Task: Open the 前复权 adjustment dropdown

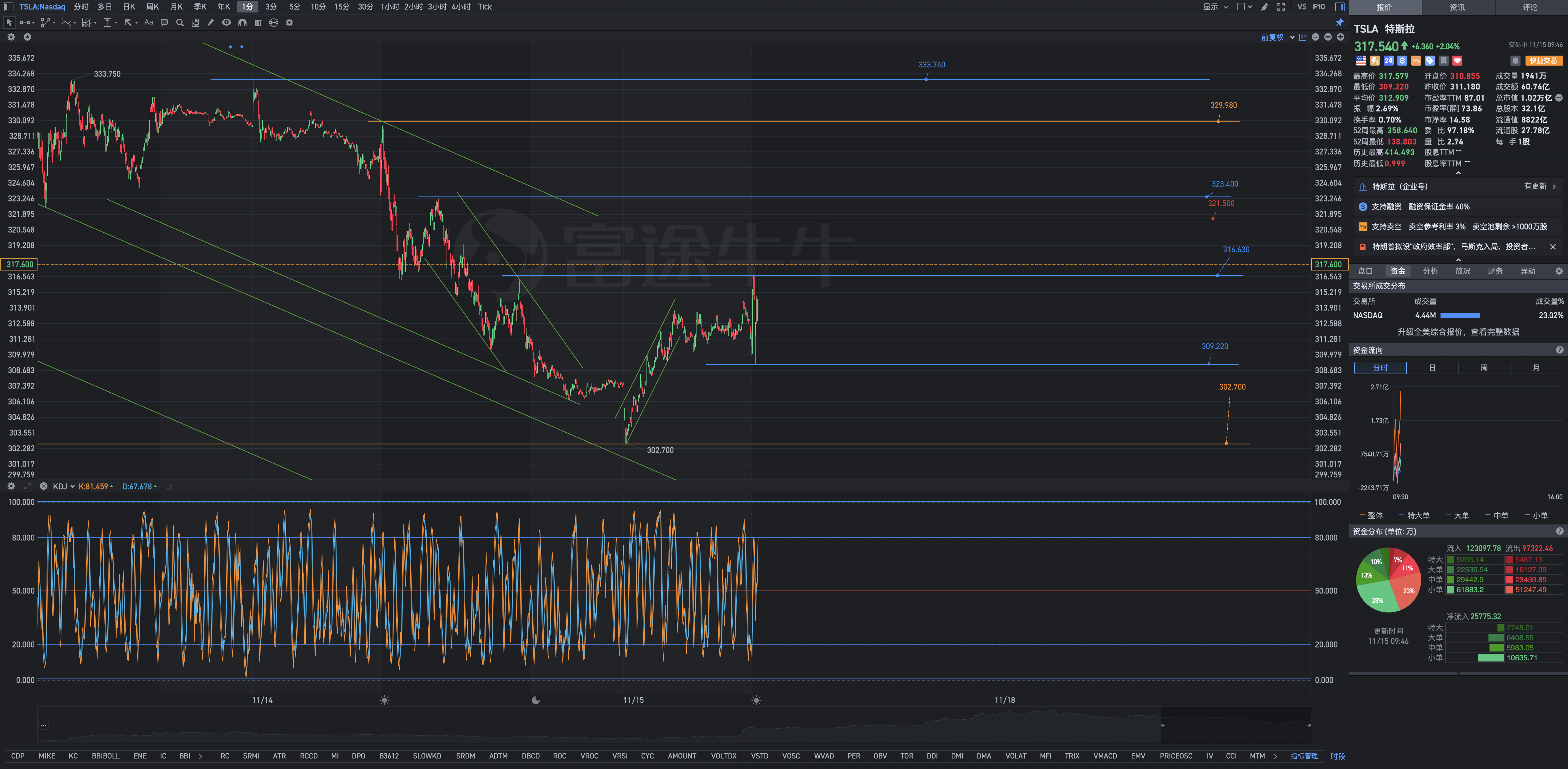Action: (1278, 37)
